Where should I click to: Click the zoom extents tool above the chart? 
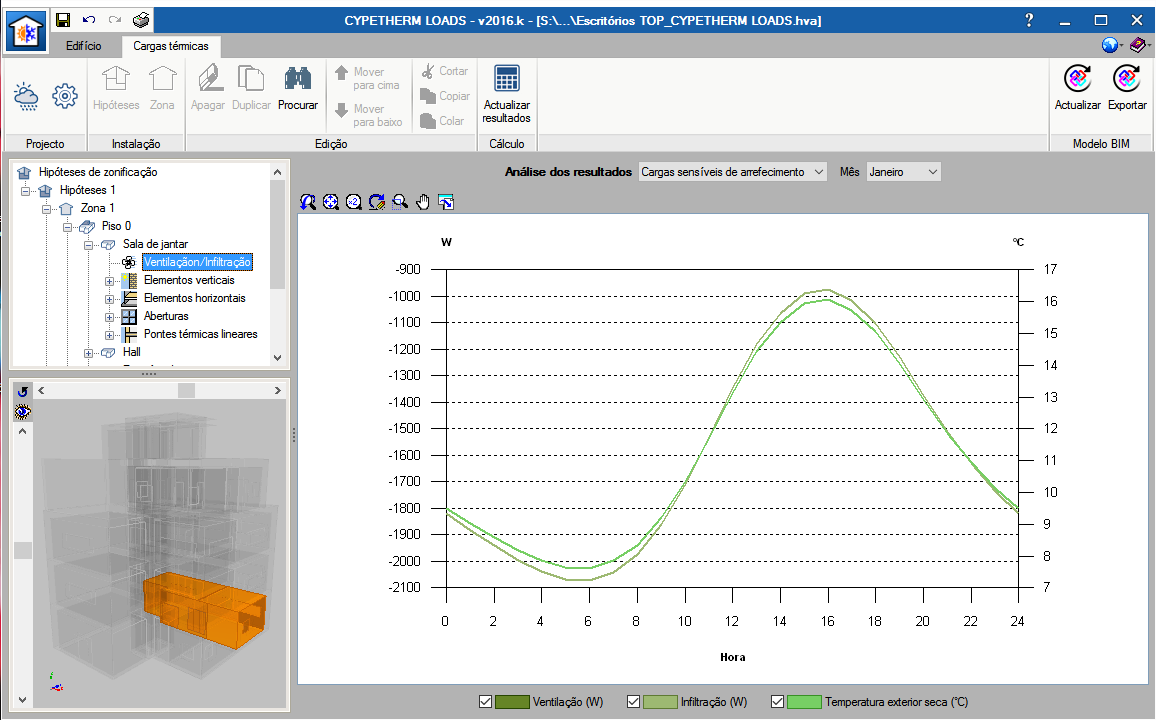pos(331,202)
